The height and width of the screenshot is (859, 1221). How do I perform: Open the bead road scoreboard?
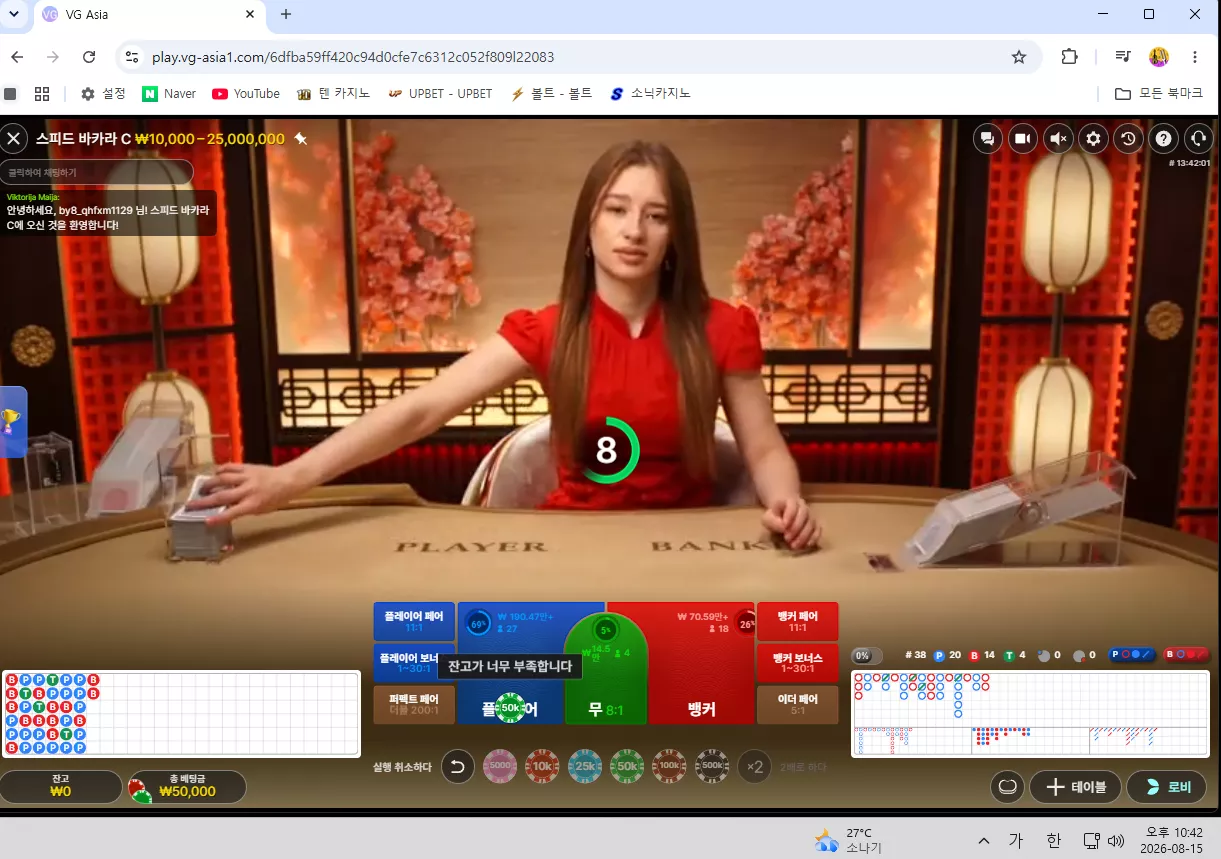click(180, 714)
